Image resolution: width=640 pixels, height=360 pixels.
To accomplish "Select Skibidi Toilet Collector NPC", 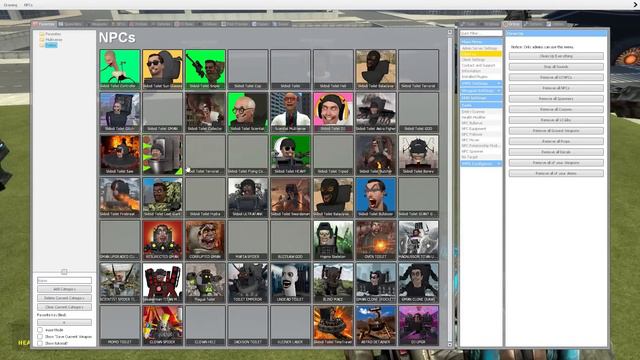I will 205,112.
